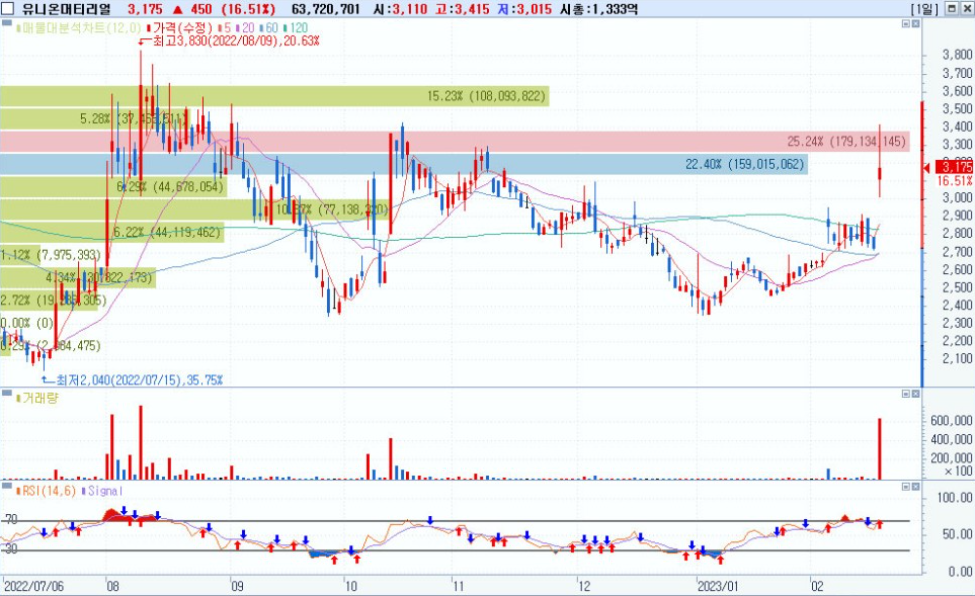The image size is (975, 596).
Task: Click the 600,000 volume axis label
Action: 951,421
